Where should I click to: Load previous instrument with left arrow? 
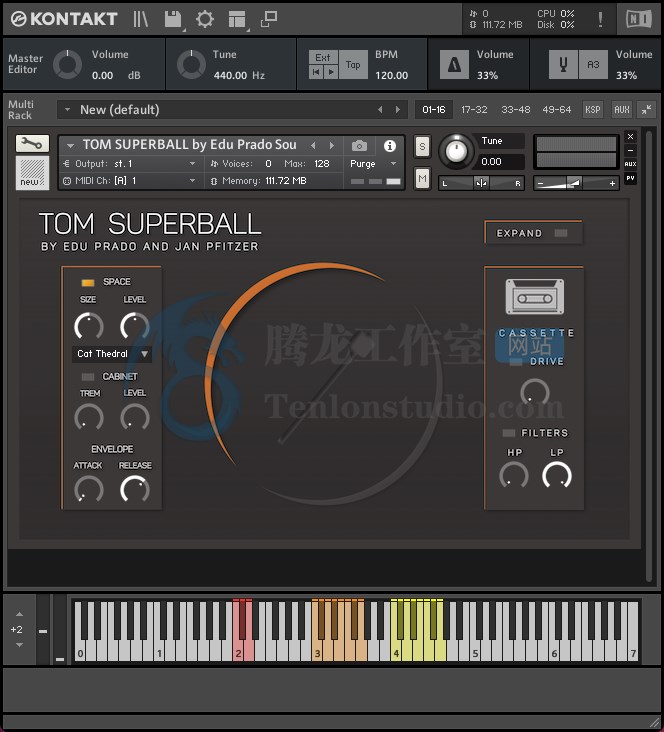(313, 146)
